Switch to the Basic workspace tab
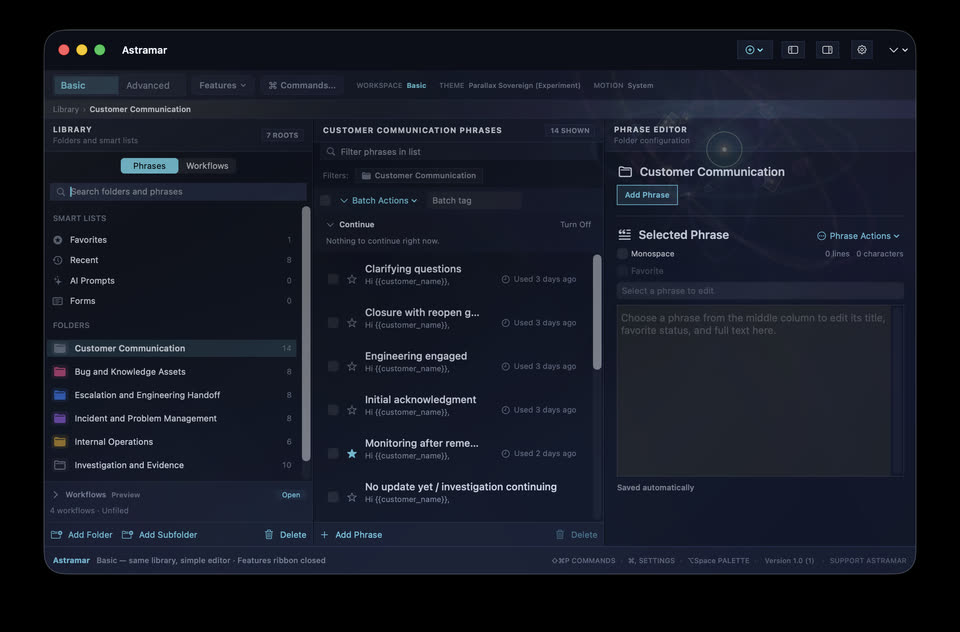 [x=85, y=85]
